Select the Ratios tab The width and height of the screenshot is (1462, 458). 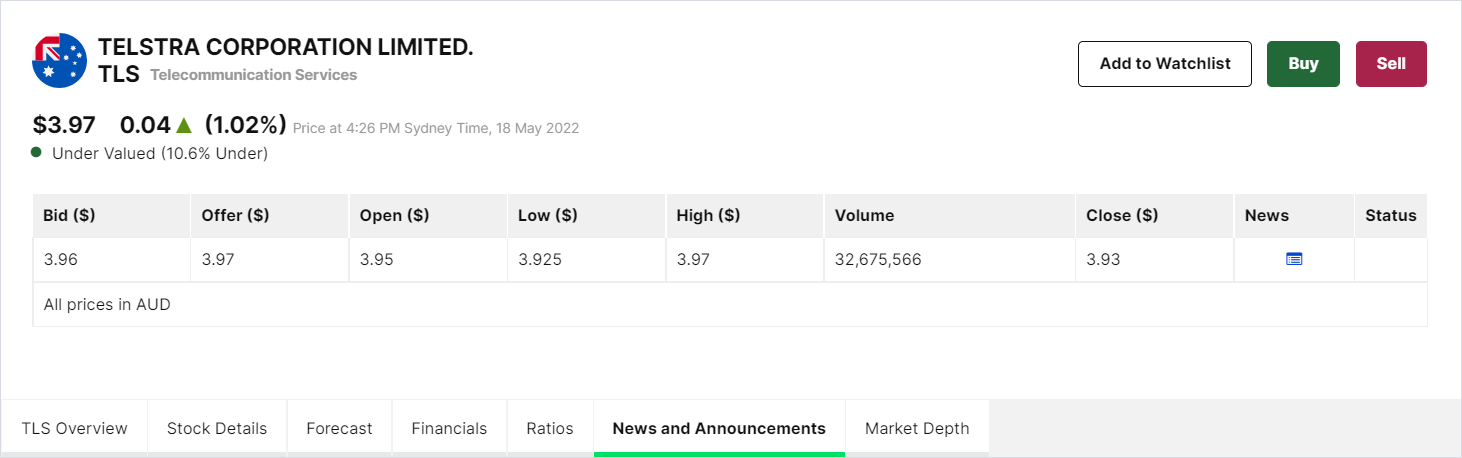(x=550, y=428)
